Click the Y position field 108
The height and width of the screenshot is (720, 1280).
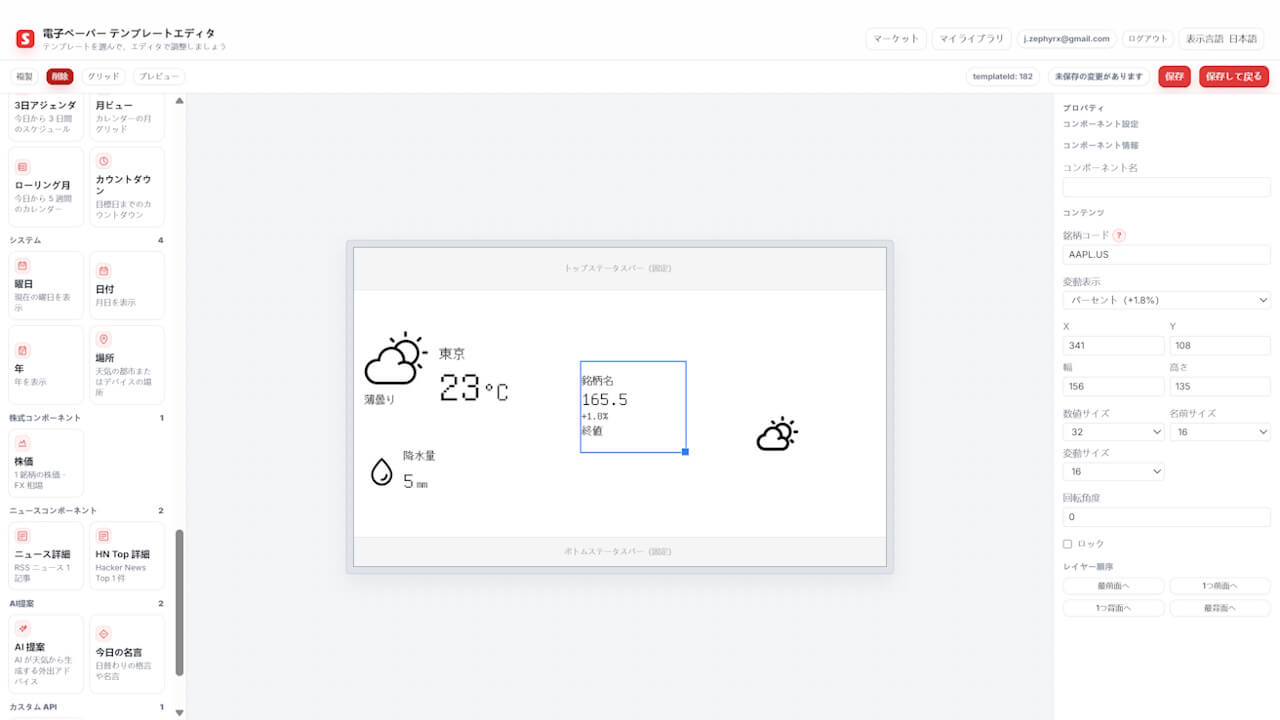pos(1220,345)
